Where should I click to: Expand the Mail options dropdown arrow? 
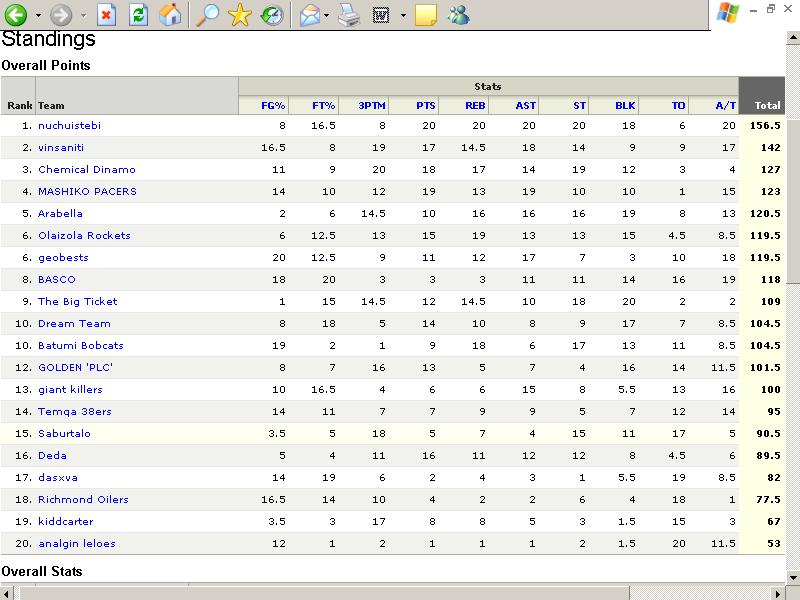coord(327,15)
